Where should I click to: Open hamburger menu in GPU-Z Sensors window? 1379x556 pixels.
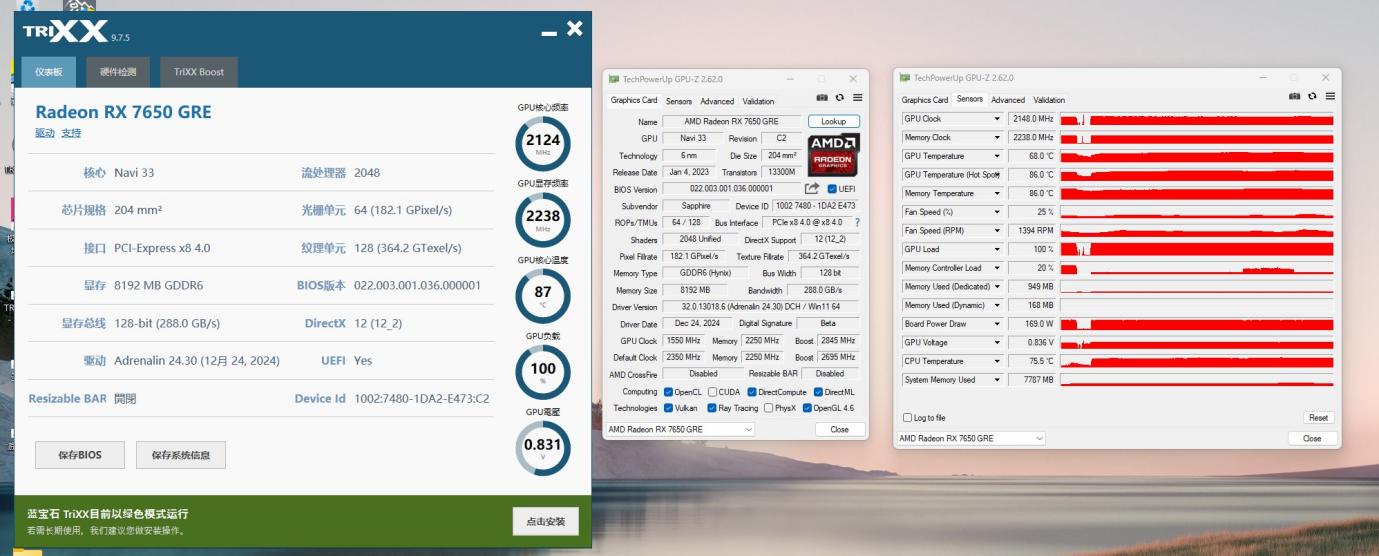tap(1330, 96)
